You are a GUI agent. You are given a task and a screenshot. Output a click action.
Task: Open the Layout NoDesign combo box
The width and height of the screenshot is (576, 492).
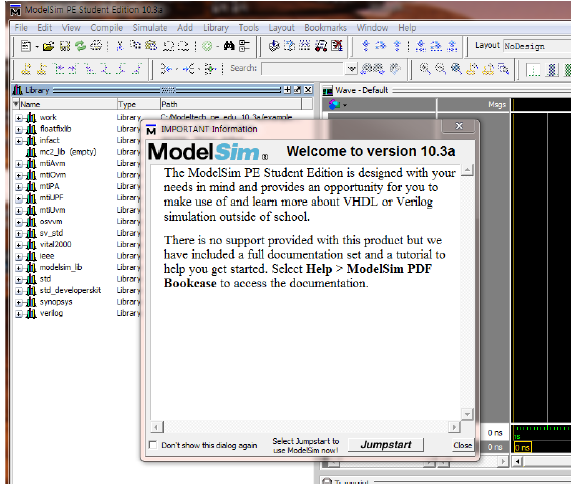tap(538, 46)
